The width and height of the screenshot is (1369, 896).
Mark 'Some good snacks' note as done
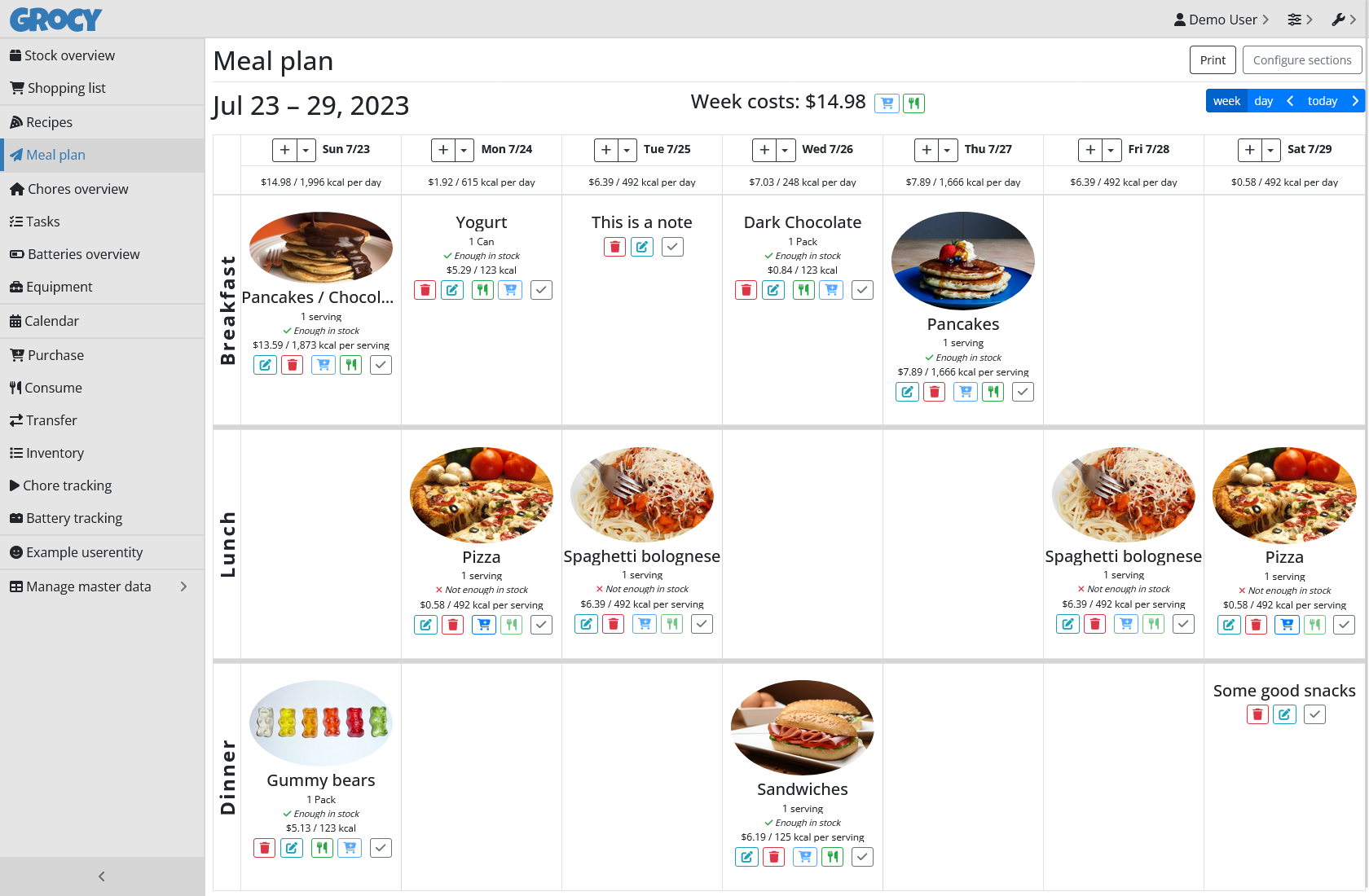(x=1314, y=714)
